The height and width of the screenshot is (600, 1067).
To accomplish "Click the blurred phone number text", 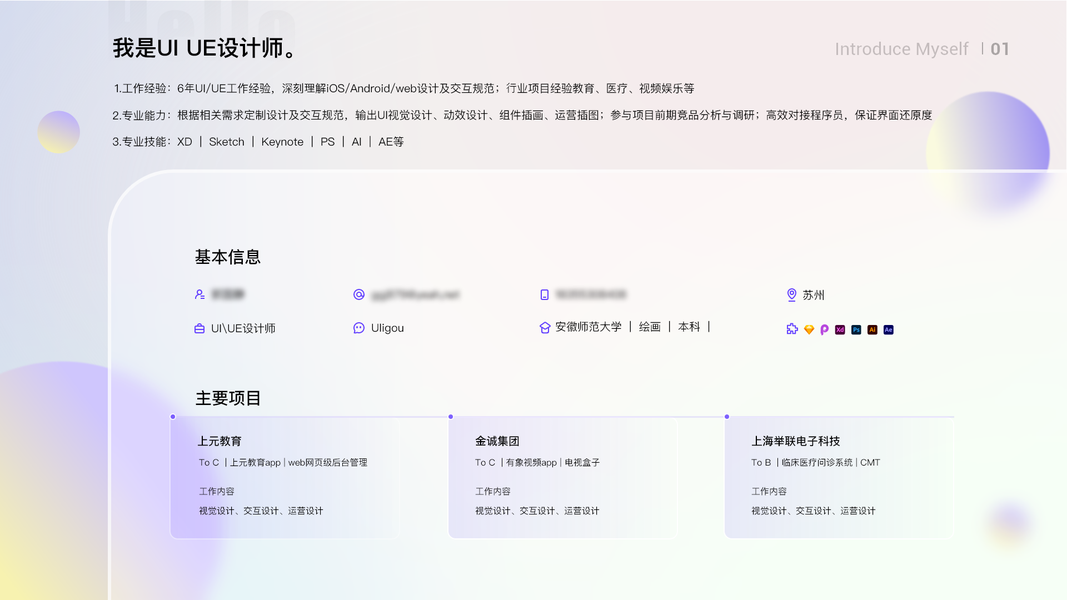I will point(591,295).
